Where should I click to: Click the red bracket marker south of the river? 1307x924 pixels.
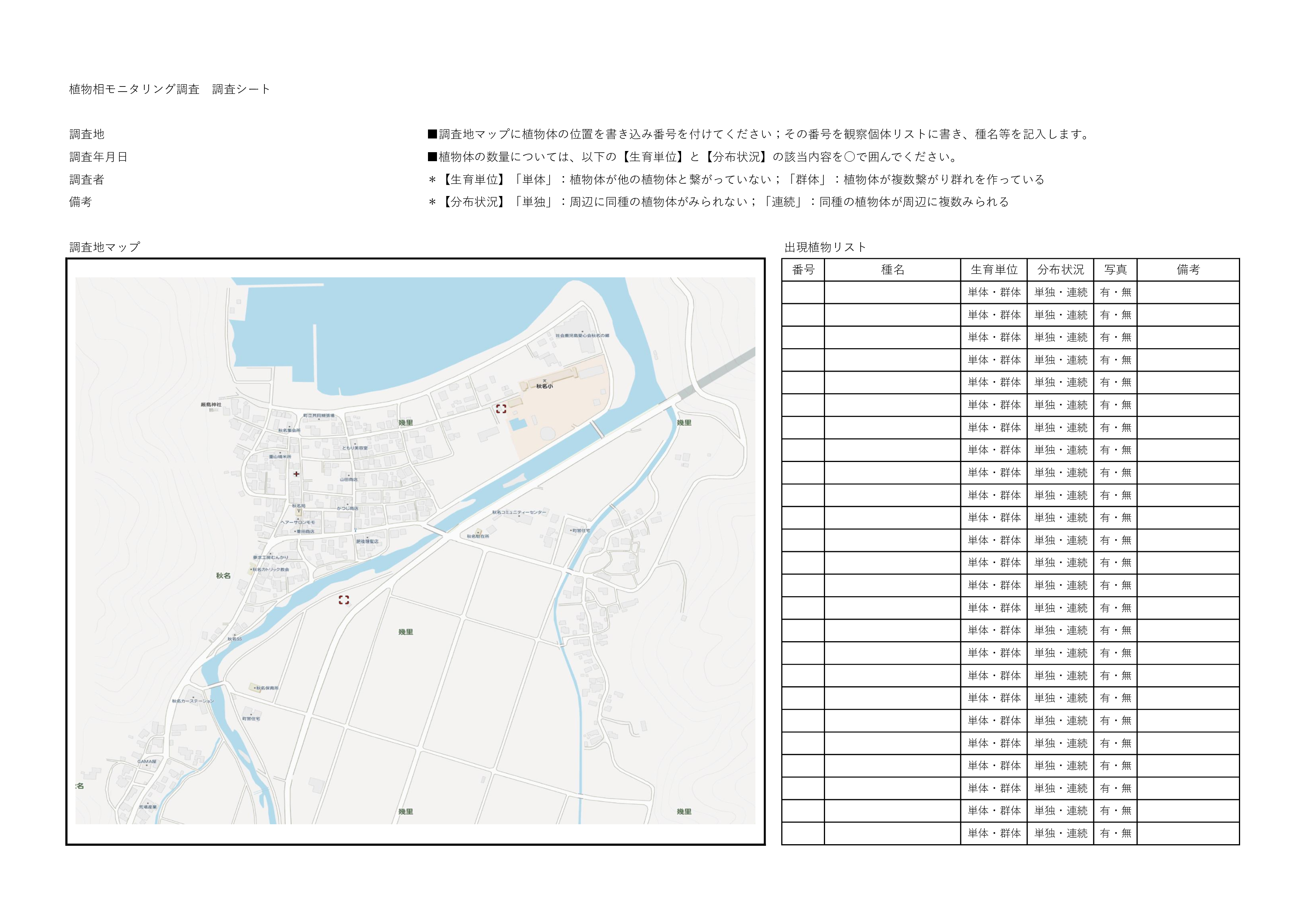(344, 600)
